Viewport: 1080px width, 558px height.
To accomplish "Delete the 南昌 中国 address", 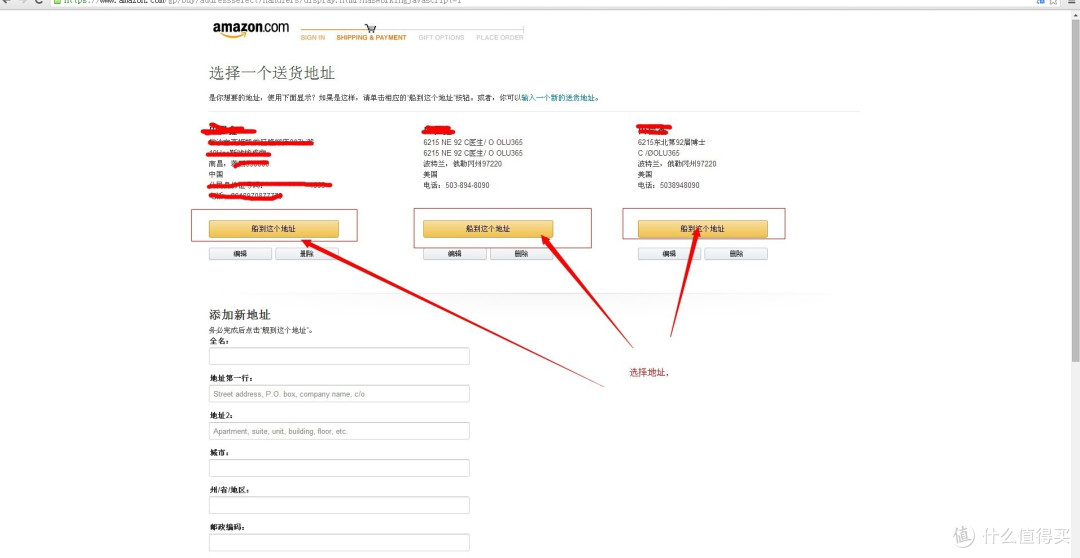I will [307, 254].
